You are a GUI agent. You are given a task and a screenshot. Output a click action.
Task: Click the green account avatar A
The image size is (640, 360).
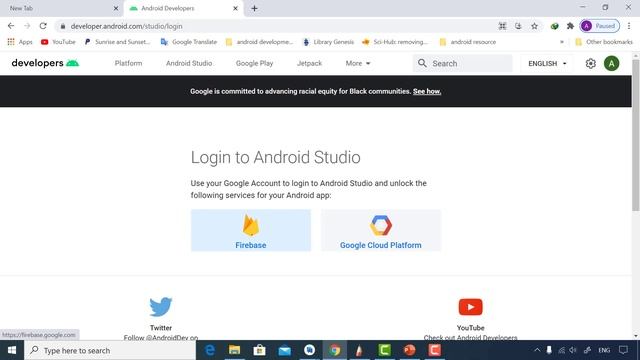coord(611,63)
